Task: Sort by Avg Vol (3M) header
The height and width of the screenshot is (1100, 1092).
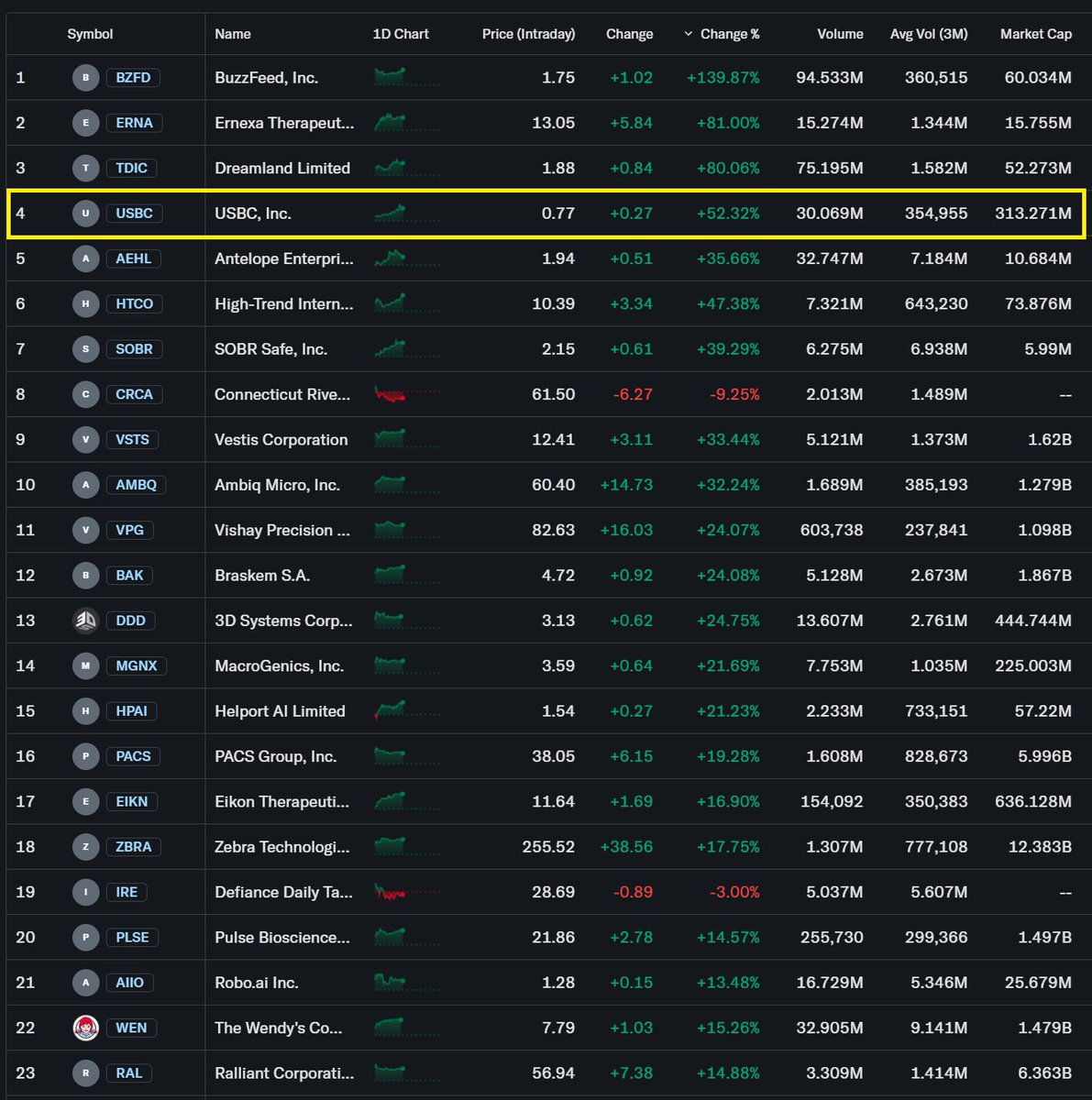Action: [929, 34]
